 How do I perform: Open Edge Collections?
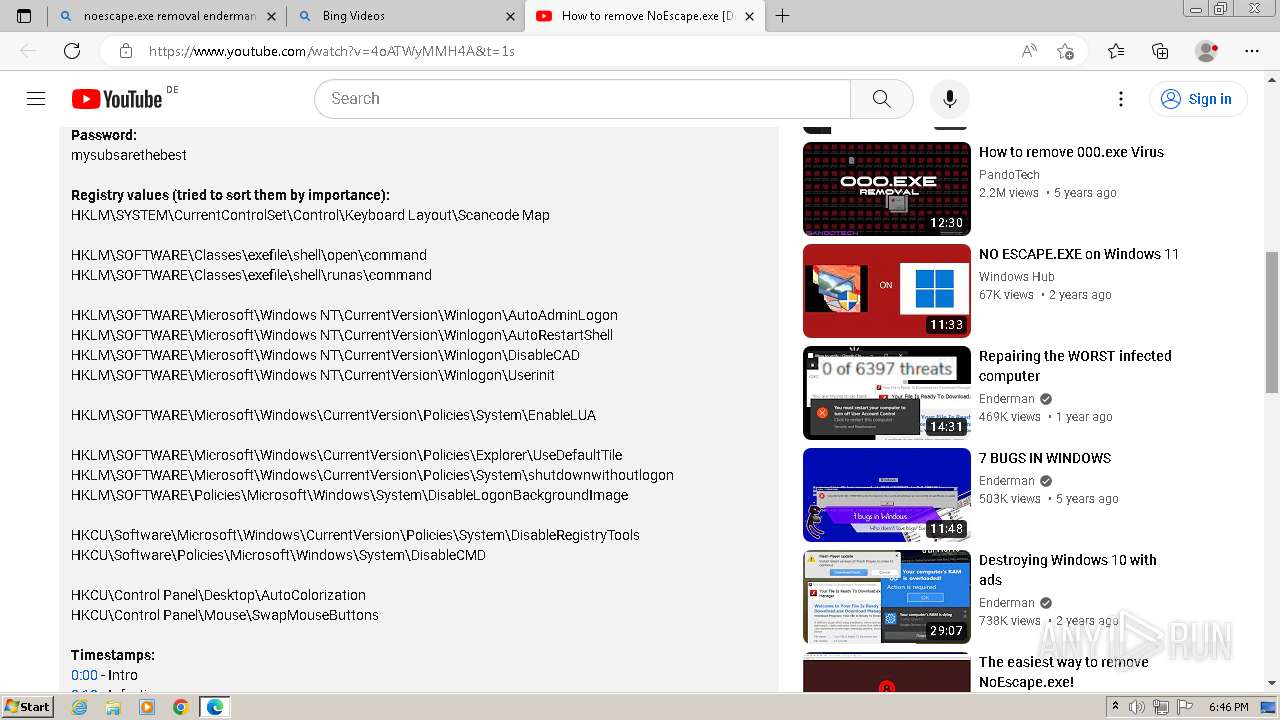(1160, 50)
